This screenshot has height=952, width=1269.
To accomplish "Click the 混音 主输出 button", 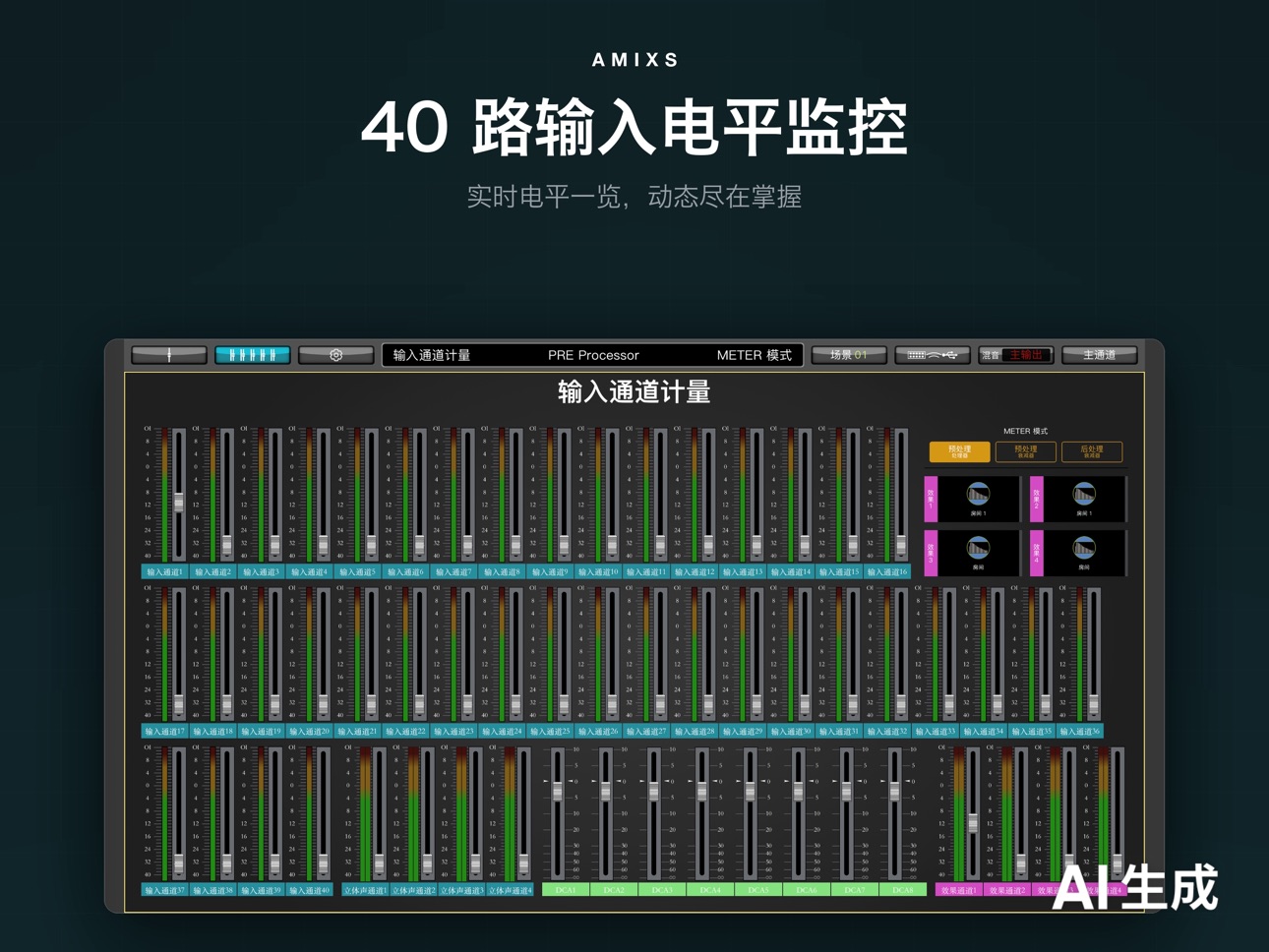I will point(1016,355).
